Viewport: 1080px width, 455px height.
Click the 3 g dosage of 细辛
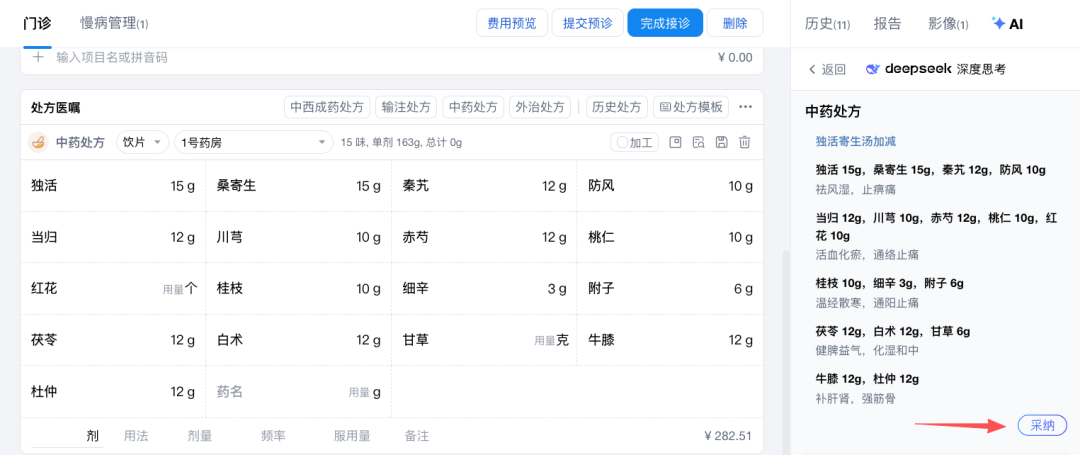point(557,289)
